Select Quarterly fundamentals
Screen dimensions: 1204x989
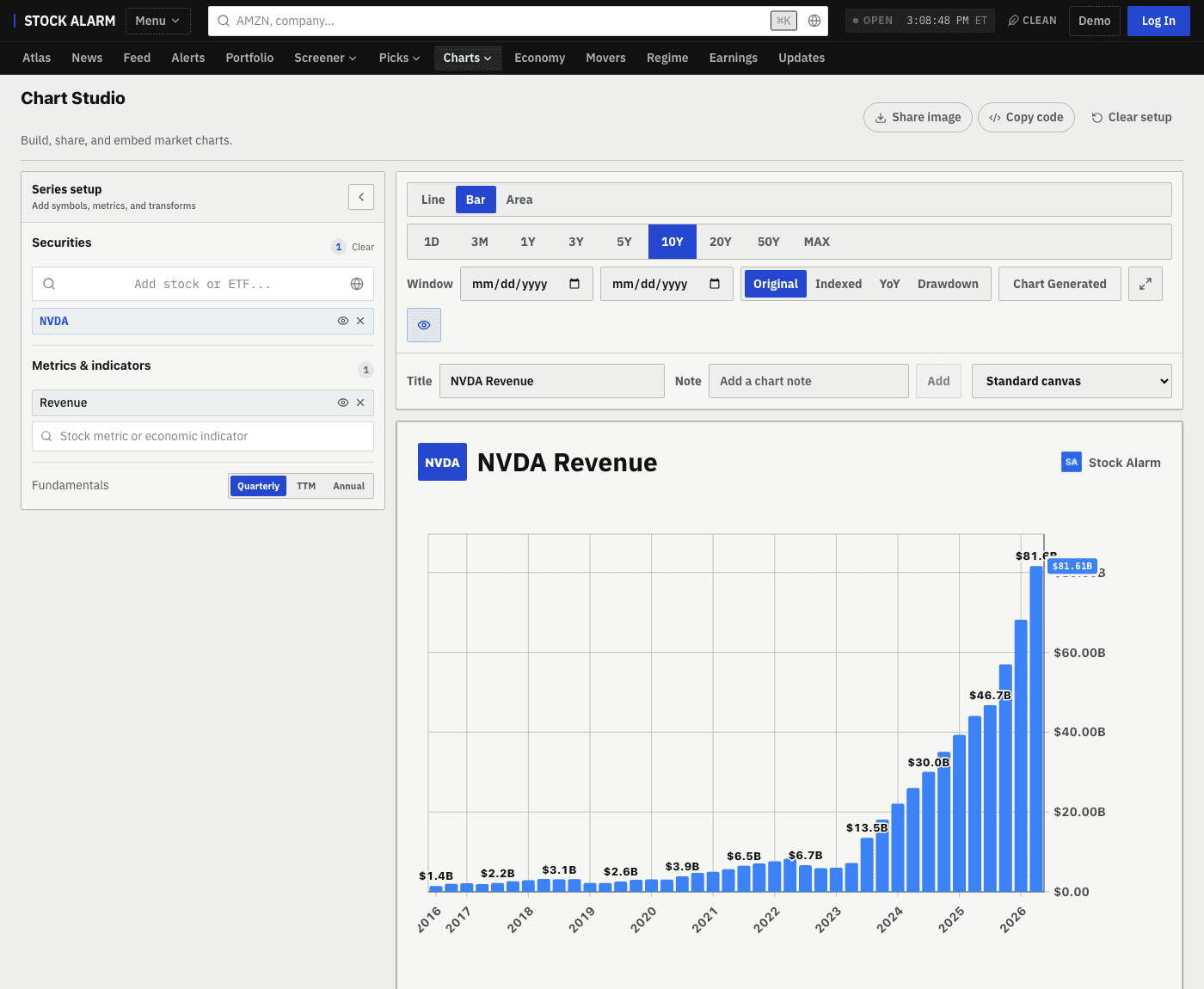tap(258, 486)
